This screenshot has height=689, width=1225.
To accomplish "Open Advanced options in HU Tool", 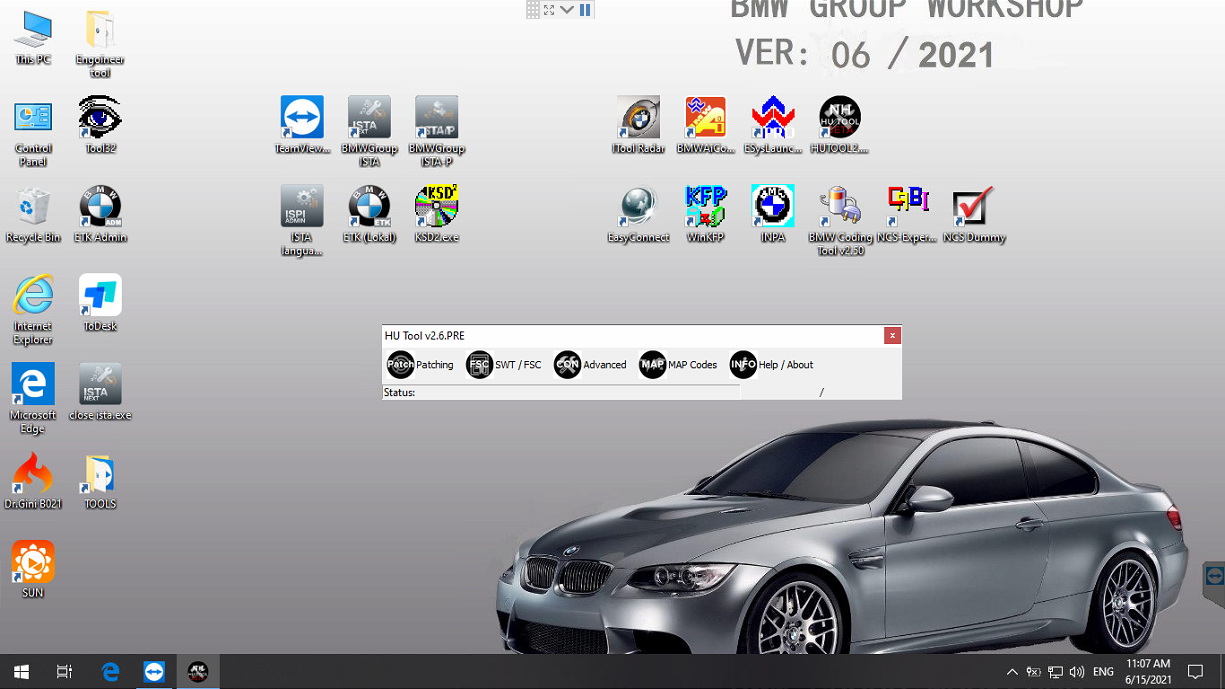I will coord(590,365).
